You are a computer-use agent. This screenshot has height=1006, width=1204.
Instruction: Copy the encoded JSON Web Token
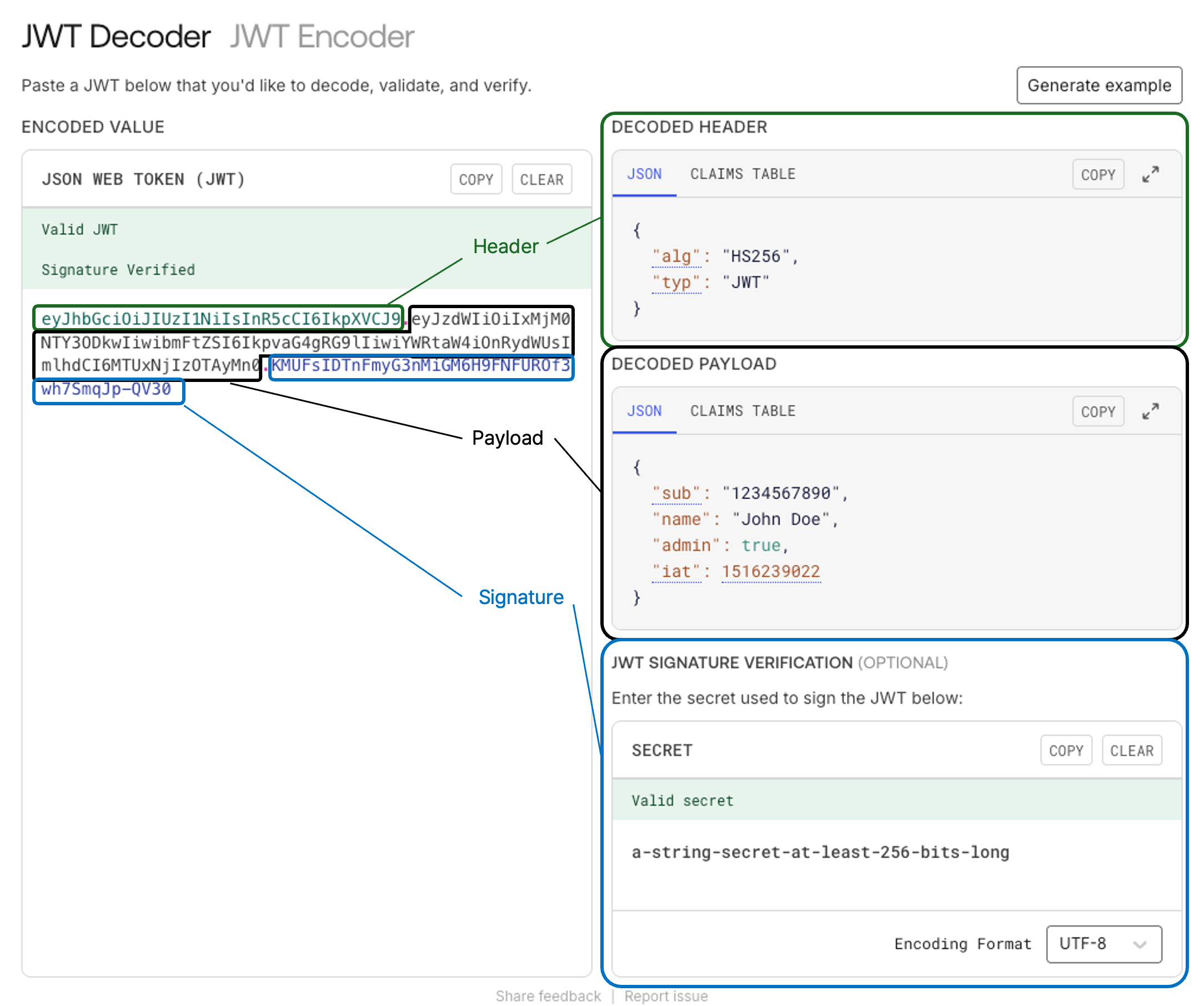coord(476,179)
